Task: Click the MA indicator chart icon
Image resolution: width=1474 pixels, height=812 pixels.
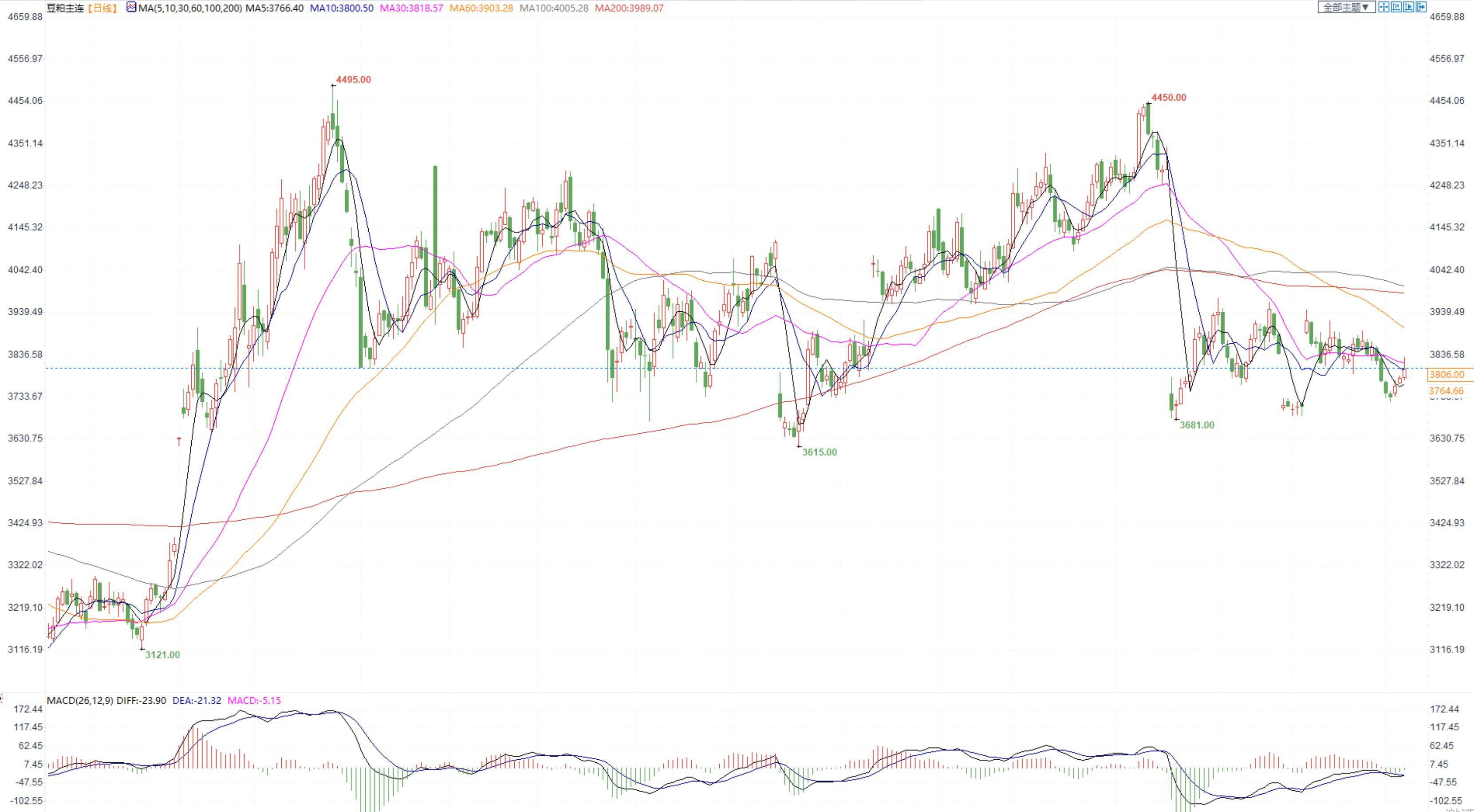Action: pos(132,8)
